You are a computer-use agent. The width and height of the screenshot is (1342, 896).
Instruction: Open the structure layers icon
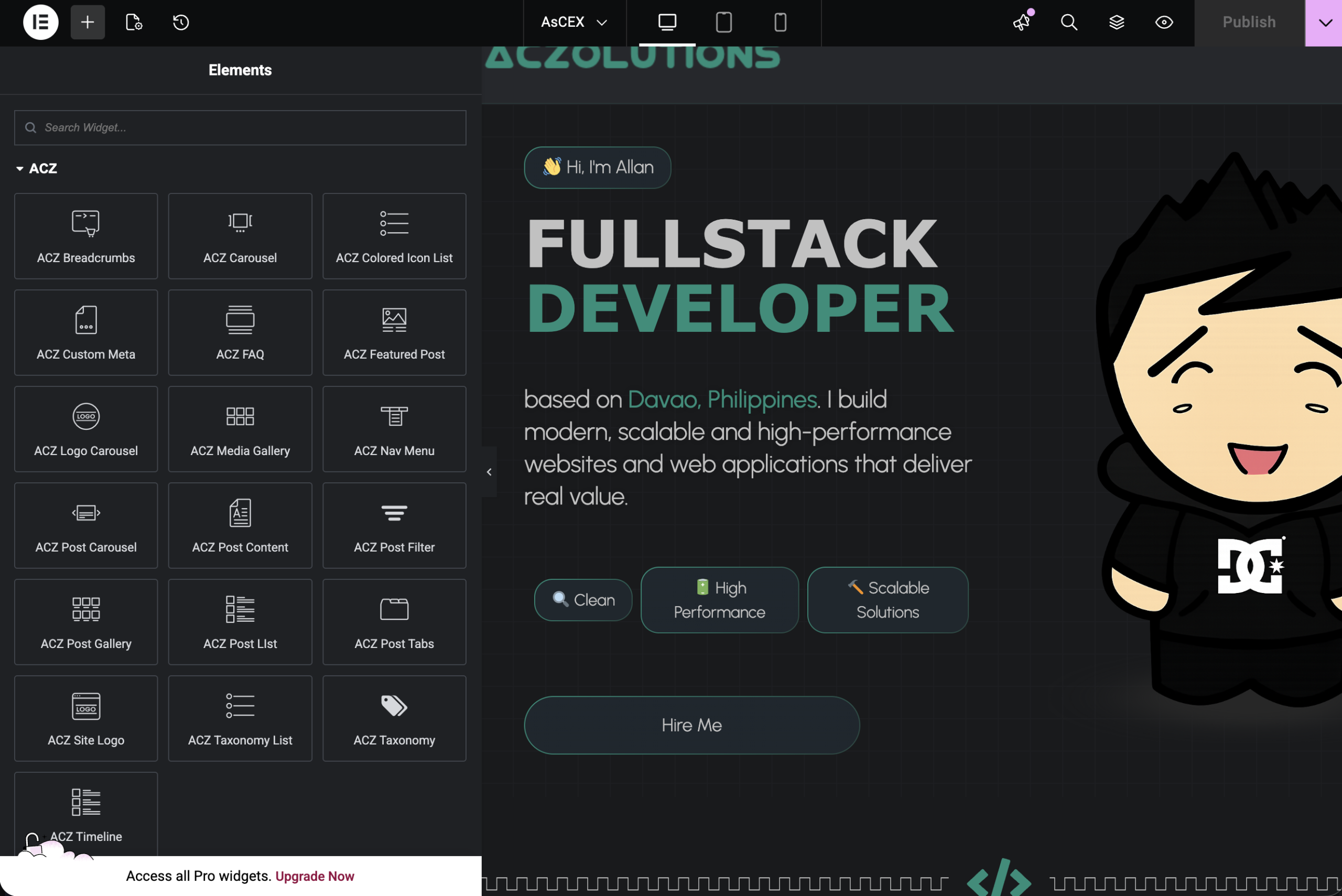click(1117, 23)
